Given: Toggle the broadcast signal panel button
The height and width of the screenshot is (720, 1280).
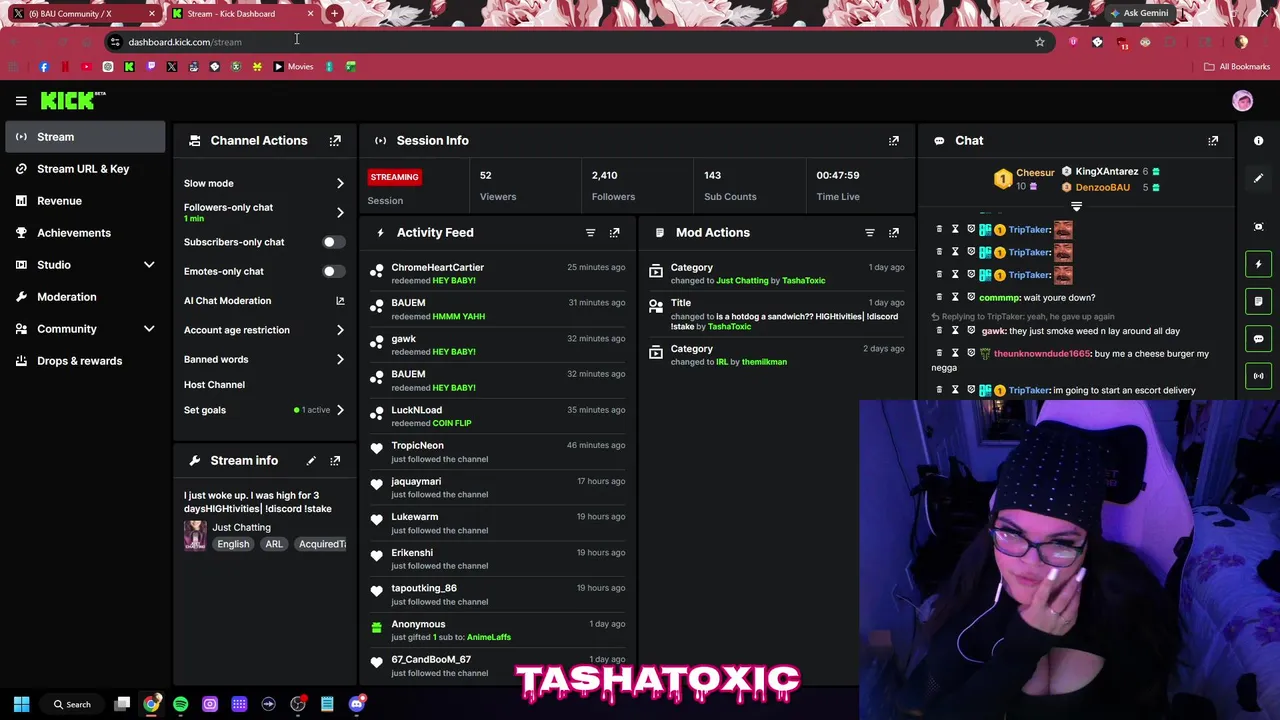Looking at the screenshot, I should (x=1258, y=376).
